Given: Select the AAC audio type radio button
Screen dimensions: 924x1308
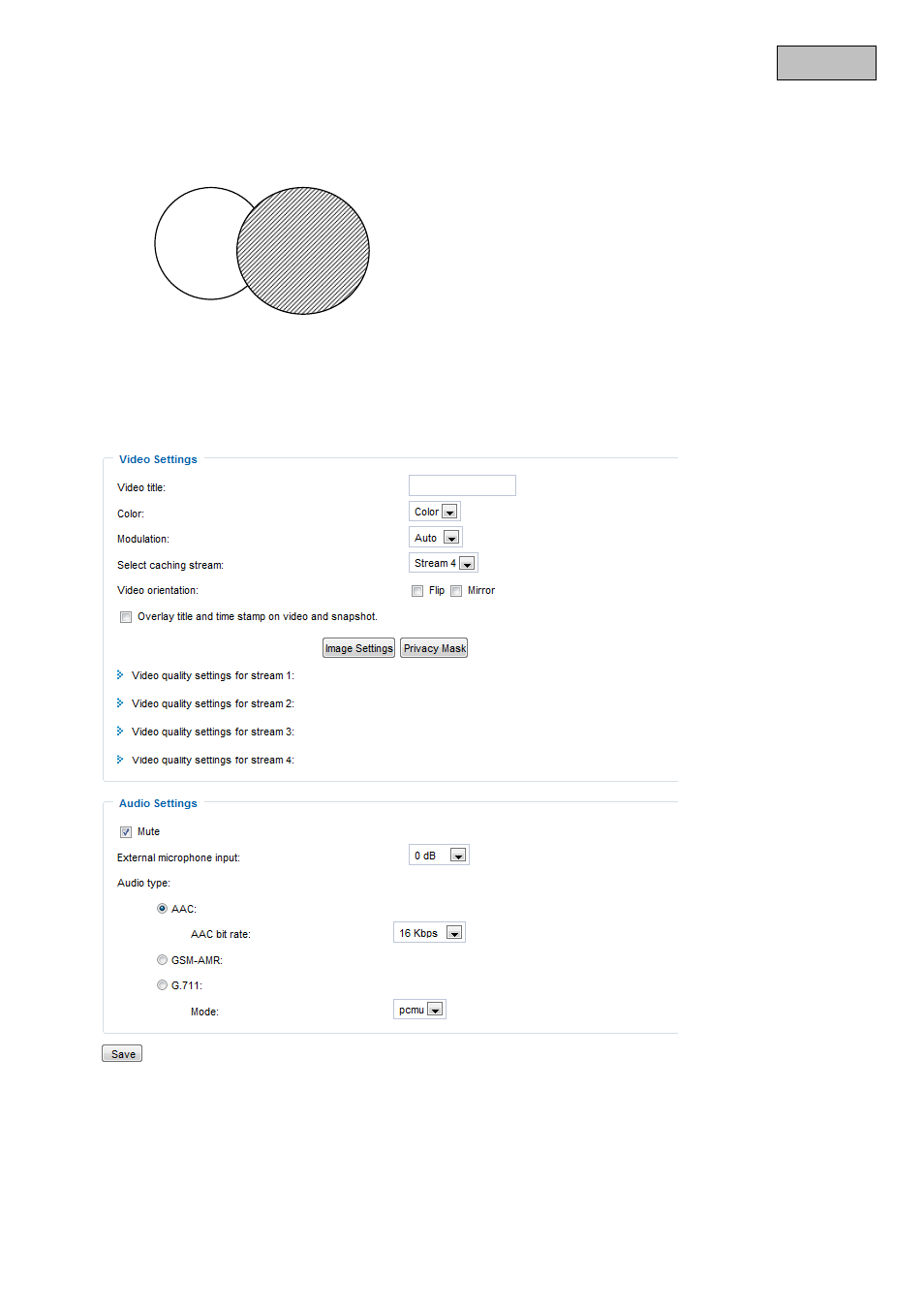Looking at the screenshot, I should coord(162,909).
